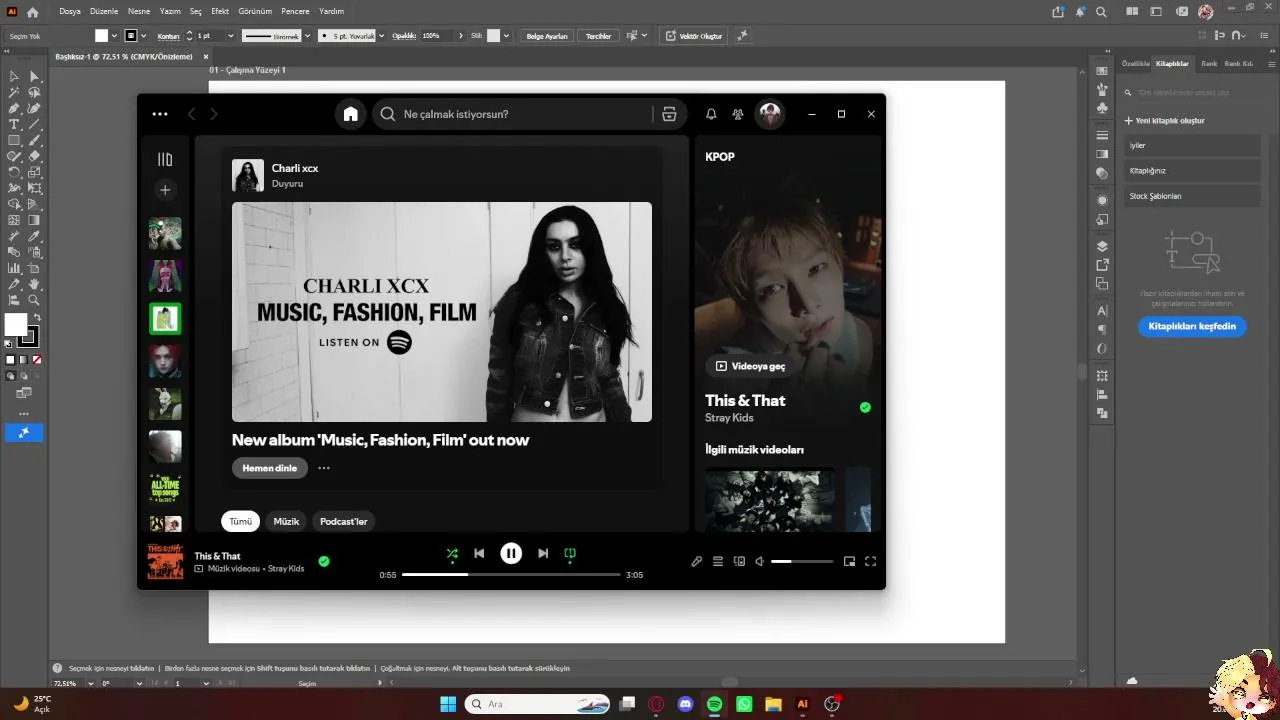This screenshot has height=720, width=1280.
Task: Click the Tercihler button
Action: pyautogui.click(x=598, y=36)
